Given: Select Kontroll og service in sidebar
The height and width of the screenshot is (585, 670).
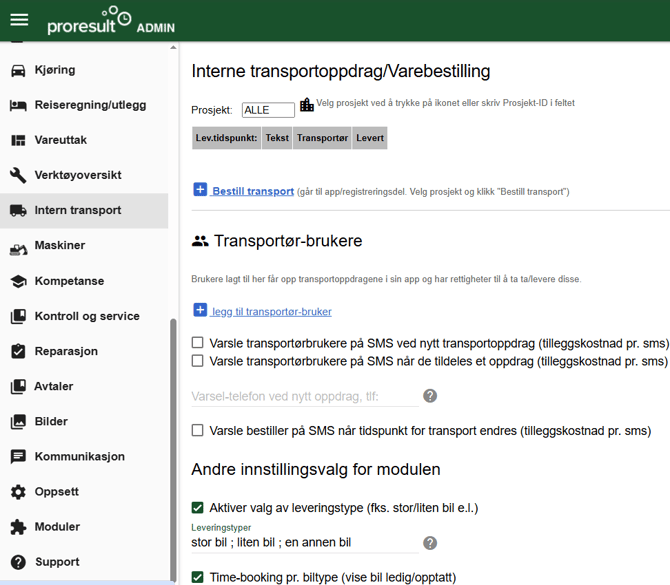Looking at the screenshot, I should 86,316.
